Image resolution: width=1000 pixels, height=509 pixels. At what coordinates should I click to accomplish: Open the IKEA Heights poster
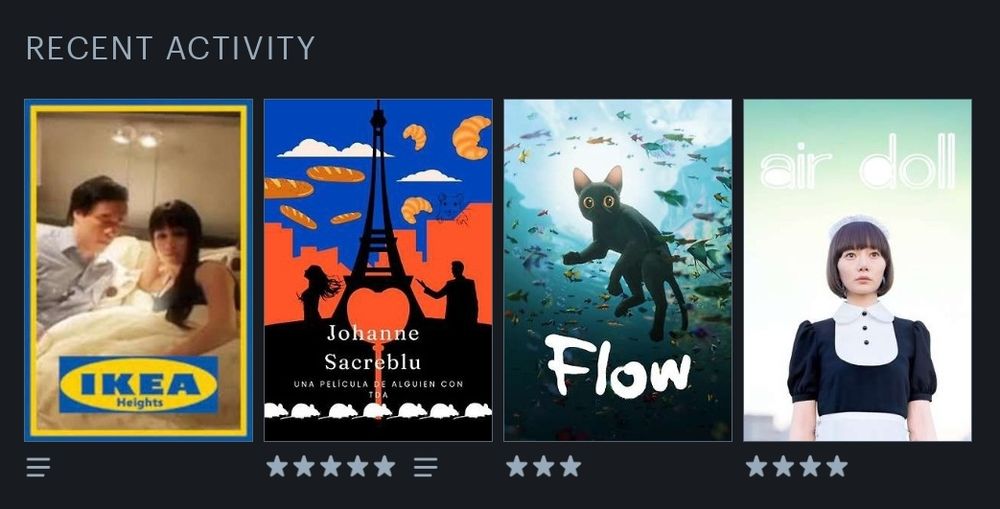coord(138,270)
